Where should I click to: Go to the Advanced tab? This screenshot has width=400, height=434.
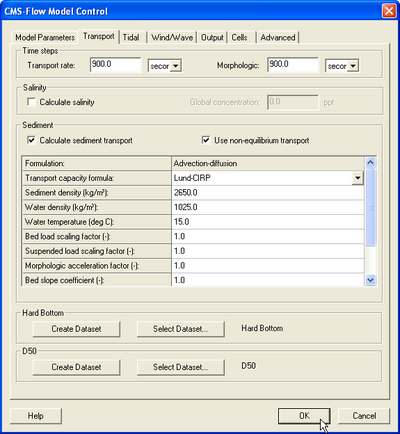tap(278, 38)
